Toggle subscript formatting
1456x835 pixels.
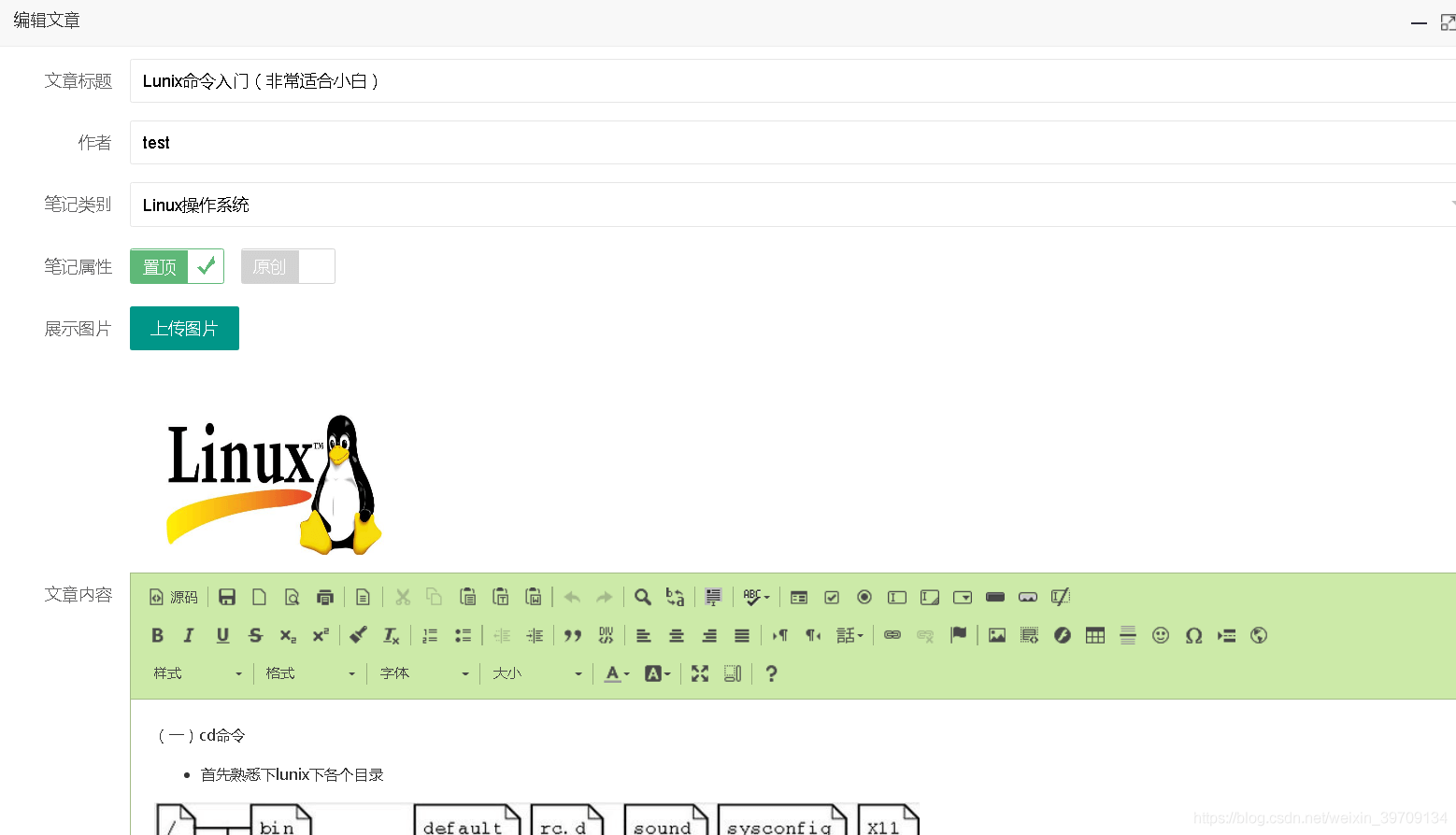288,635
